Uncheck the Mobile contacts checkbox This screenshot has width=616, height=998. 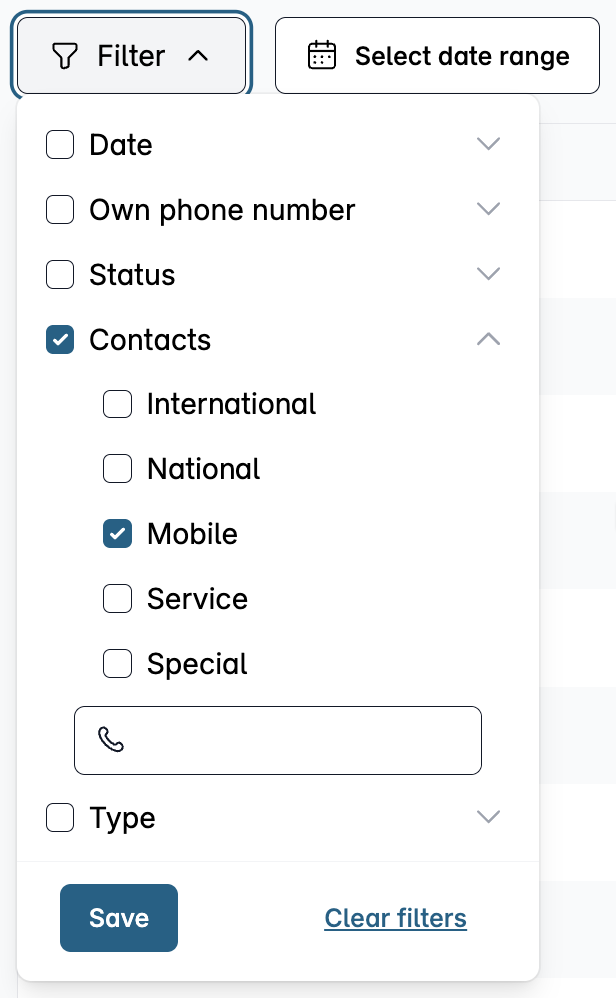coord(118,534)
